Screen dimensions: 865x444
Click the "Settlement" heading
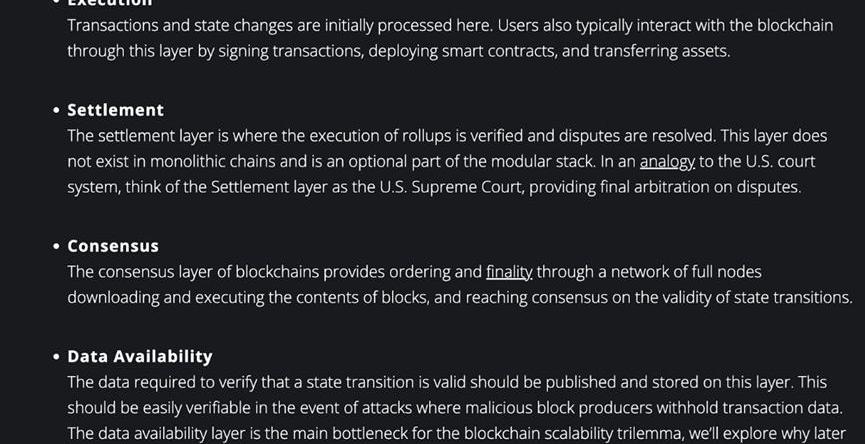(115, 109)
